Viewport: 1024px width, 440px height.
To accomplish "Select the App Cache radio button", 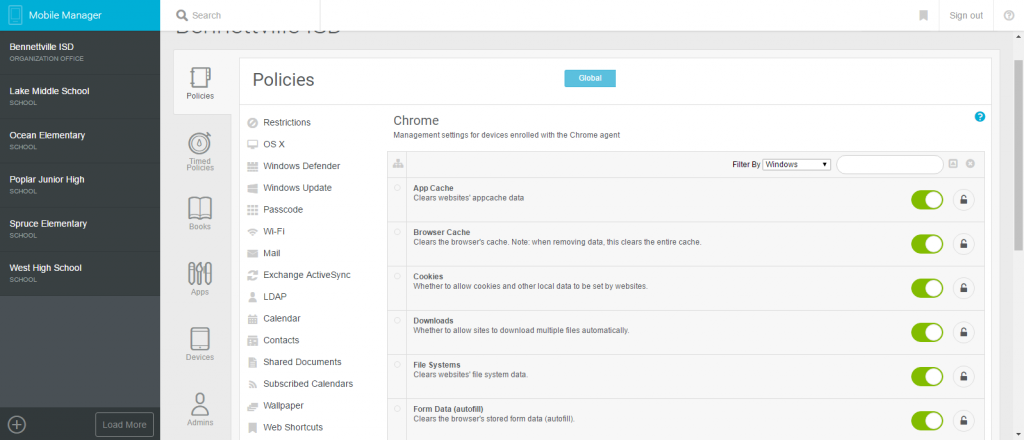I will click(x=397, y=188).
